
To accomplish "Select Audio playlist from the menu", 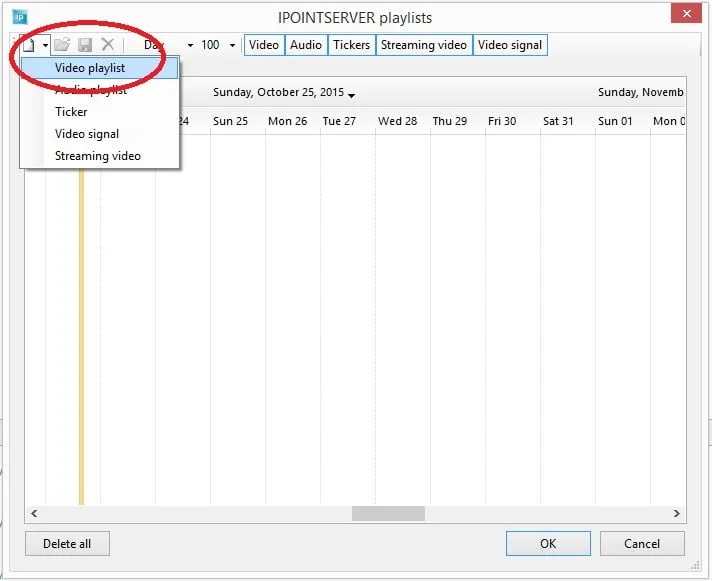I will (99, 90).
